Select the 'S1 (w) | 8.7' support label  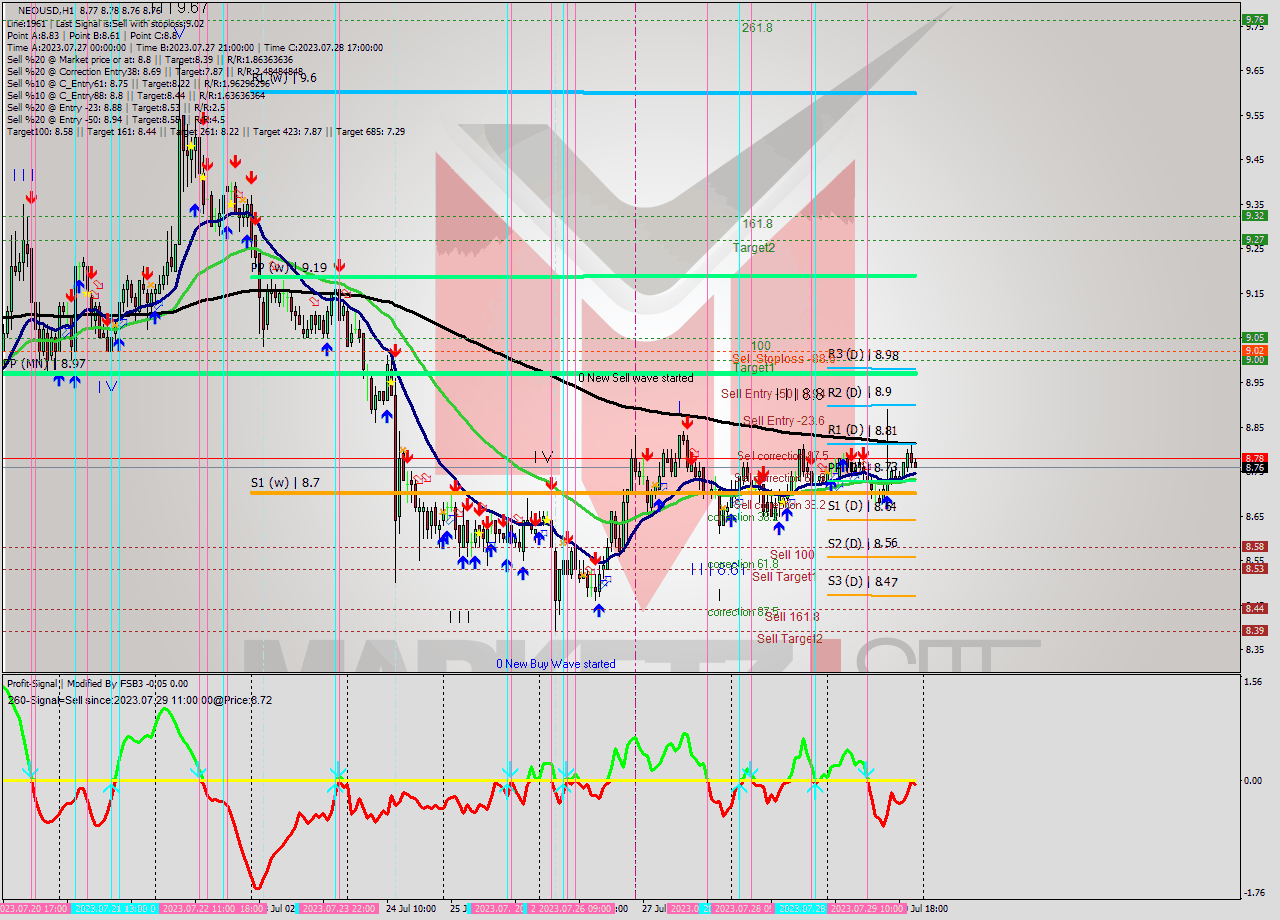click(x=285, y=483)
